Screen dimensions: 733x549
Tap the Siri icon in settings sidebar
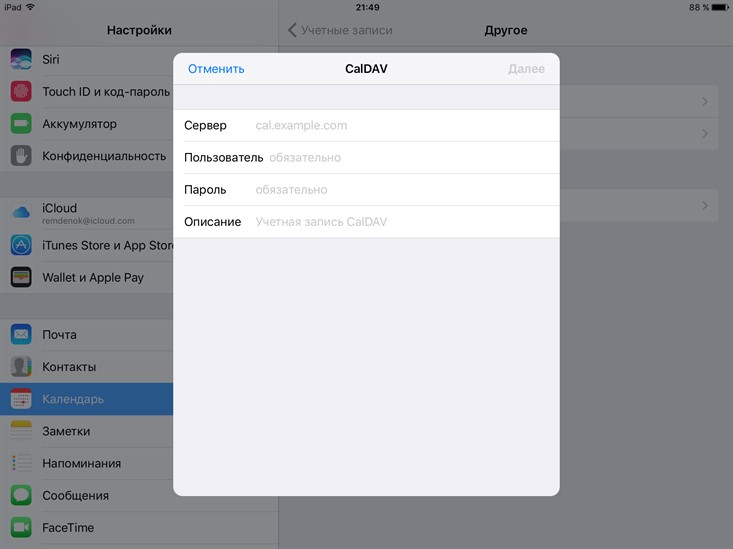coord(21,59)
